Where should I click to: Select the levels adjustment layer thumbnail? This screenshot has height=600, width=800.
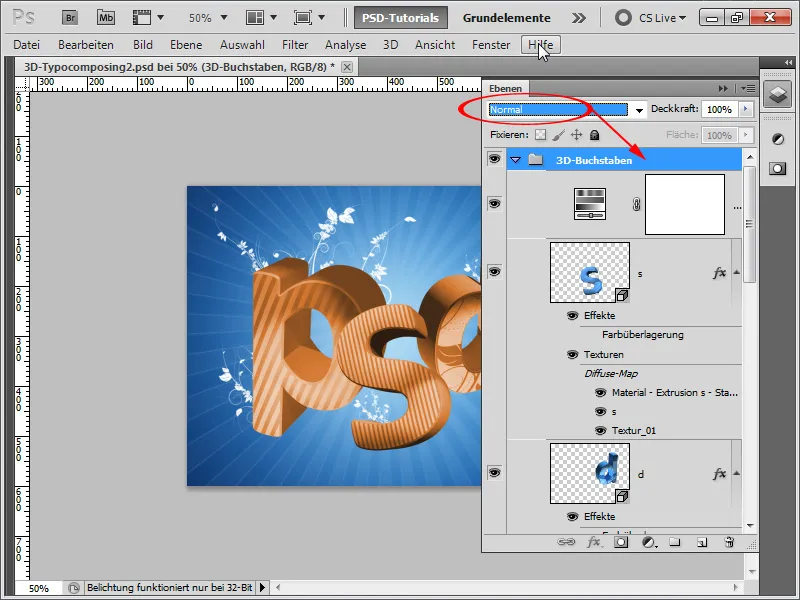(590, 204)
